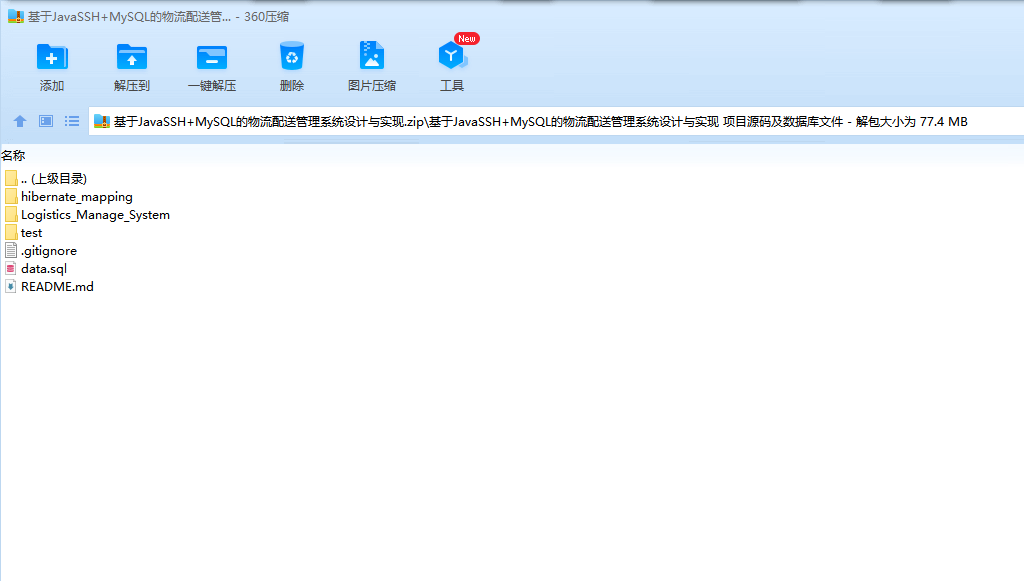The width and height of the screenshot is (1024, 581).
Task: Click the Logistics_Manage_System folder icon
Action: (x=11, y=214)
